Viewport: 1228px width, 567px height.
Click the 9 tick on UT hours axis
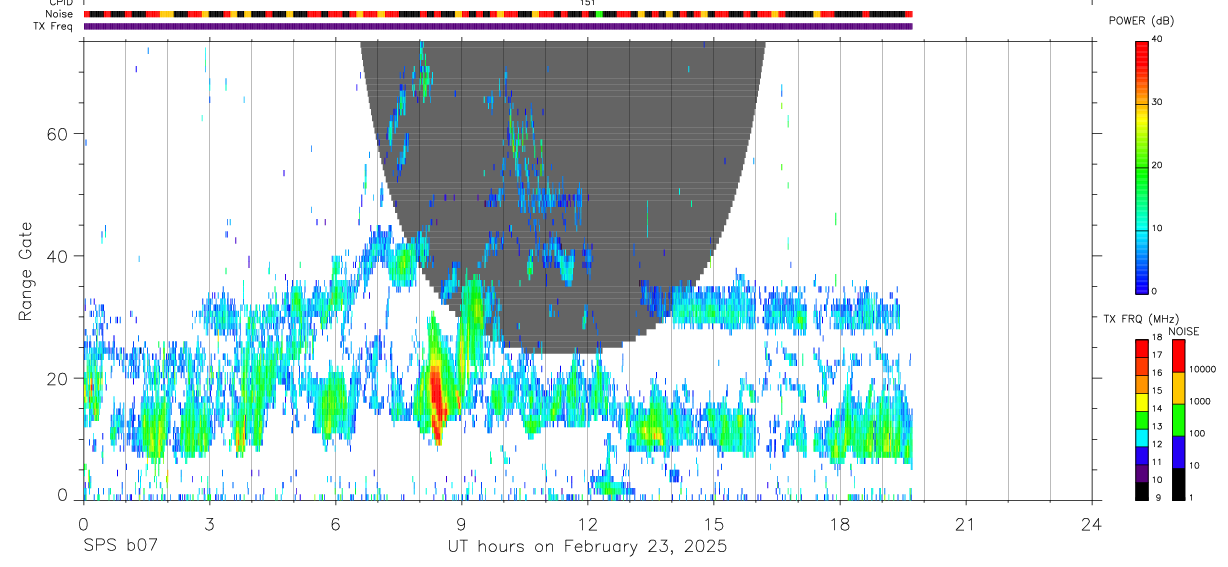point(461,523)
